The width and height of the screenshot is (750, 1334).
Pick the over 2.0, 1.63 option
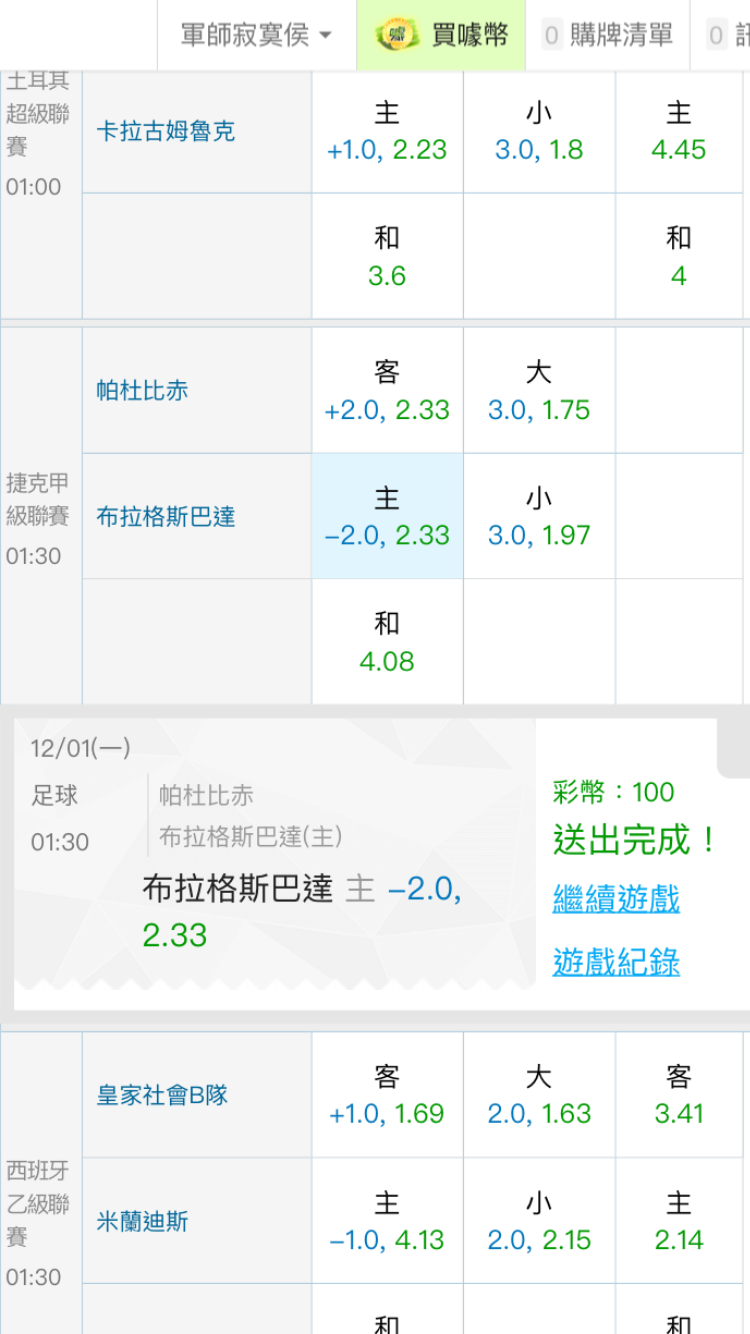pos(539,1095)
